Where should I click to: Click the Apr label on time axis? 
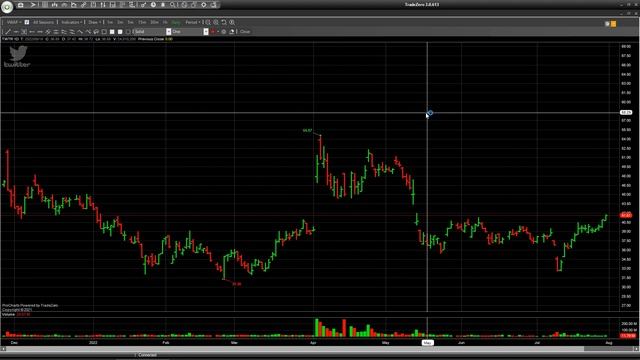click(313, 343)
